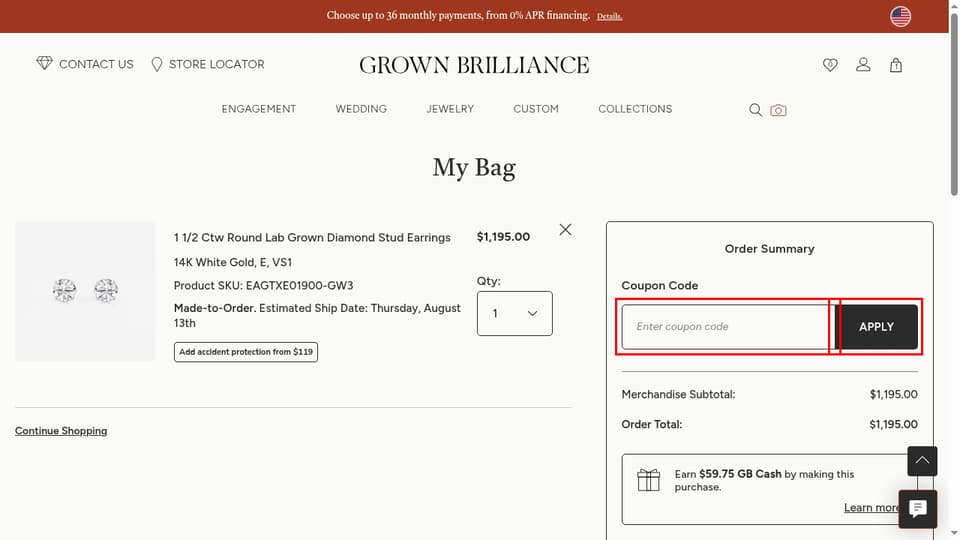Open the shopping bag icon
The width and height of the screenshot is (960, 540).
pos(896,65)
